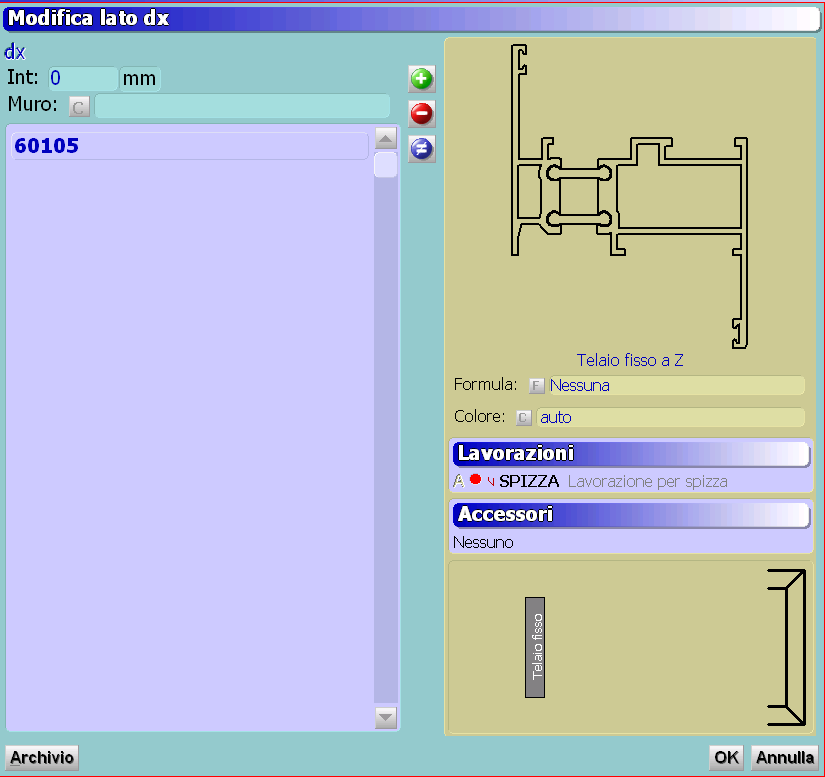Click the Colore field showing auto

click(x=671, y=418)
